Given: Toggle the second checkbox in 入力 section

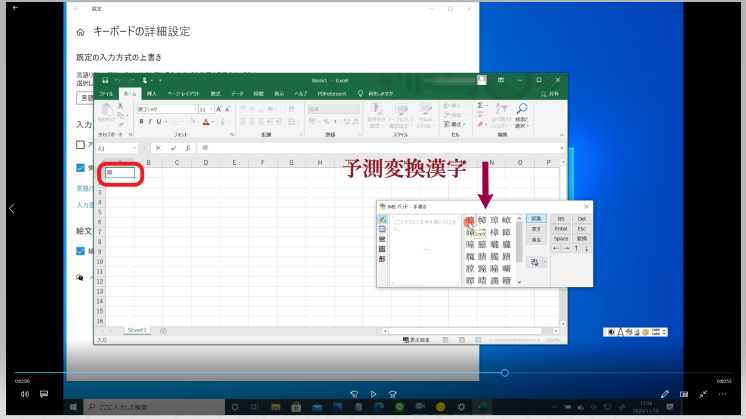Looking at the screenshot, I should click(x=81, y=168).
